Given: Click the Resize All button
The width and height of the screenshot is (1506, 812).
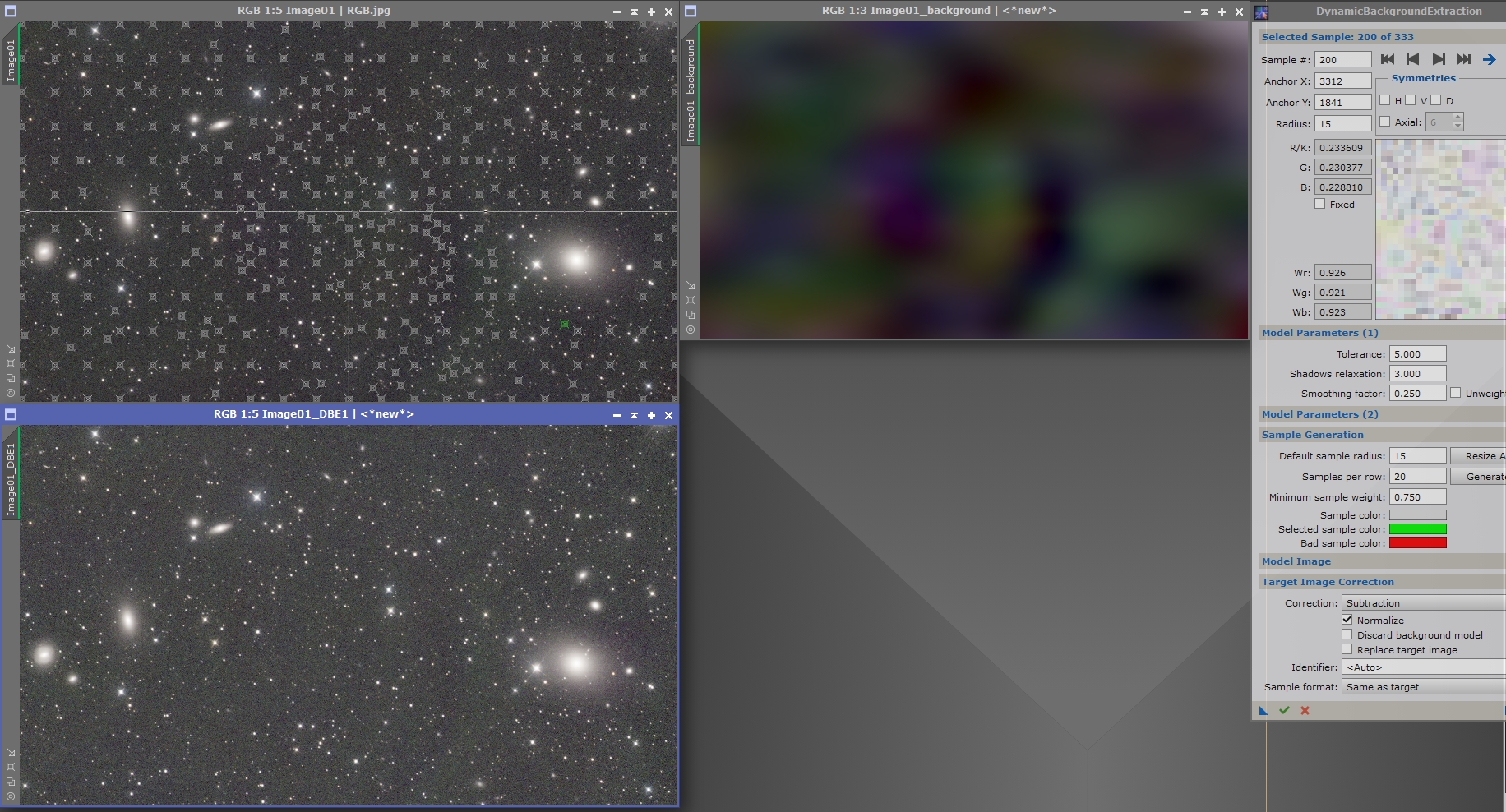Looking at the screenshot, I should click(1478, 455).
